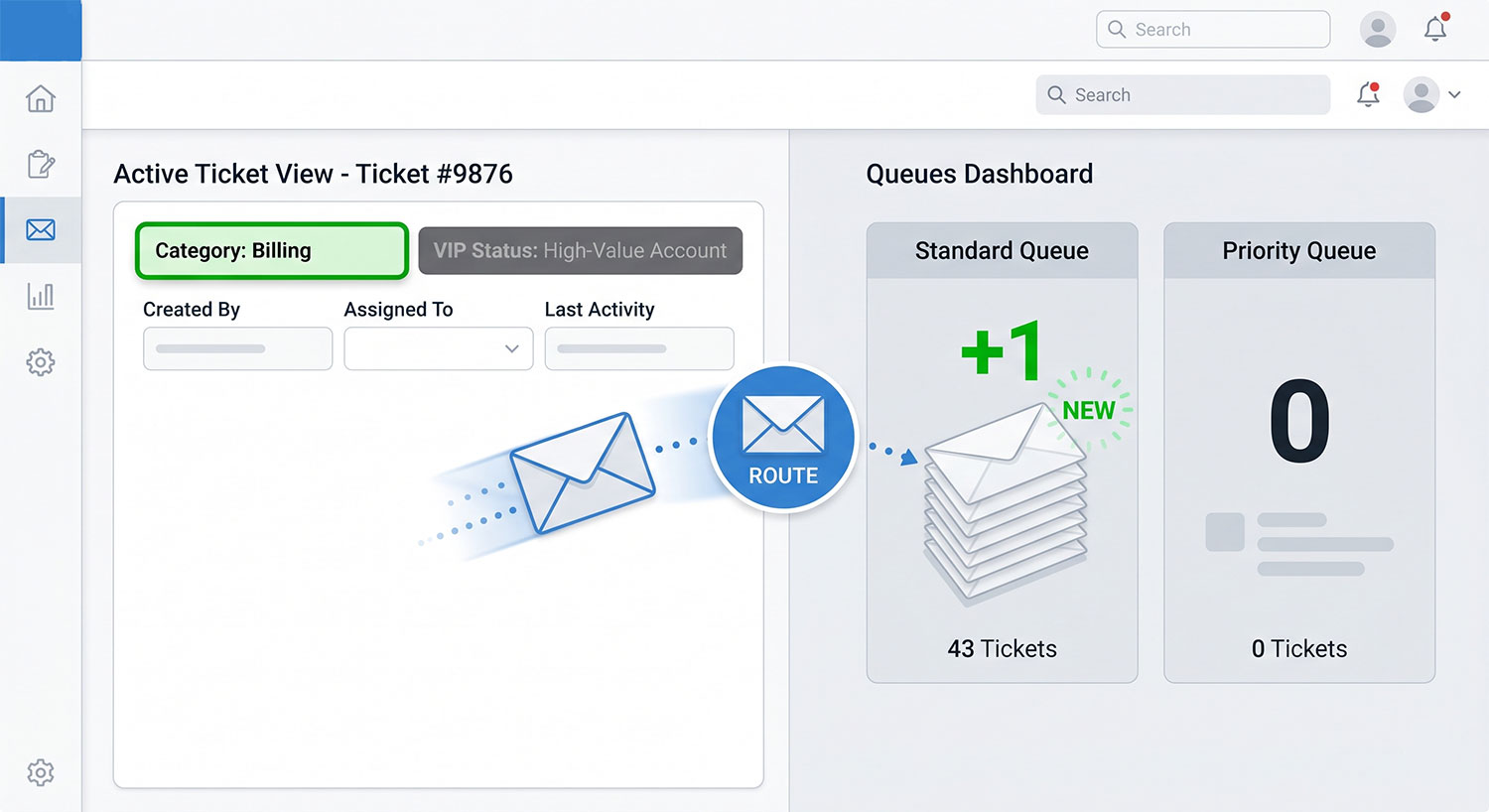
Task: Open Settings with the gear icon
Action: click(41, 361)
